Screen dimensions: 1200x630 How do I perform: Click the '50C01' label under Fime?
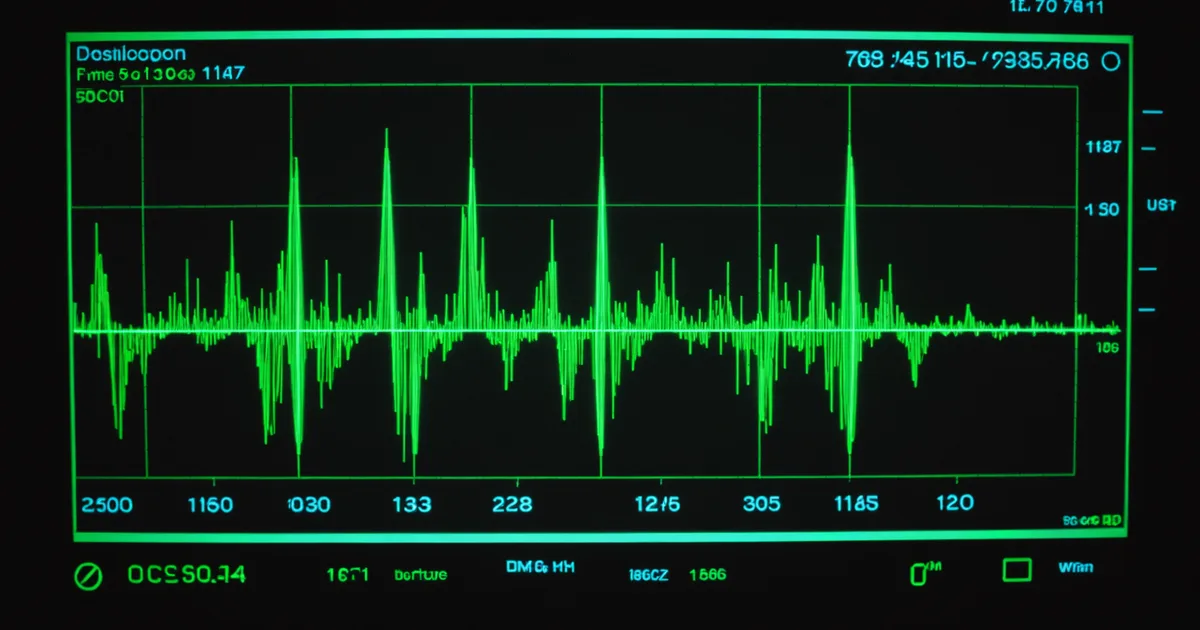tap(100, 97)
